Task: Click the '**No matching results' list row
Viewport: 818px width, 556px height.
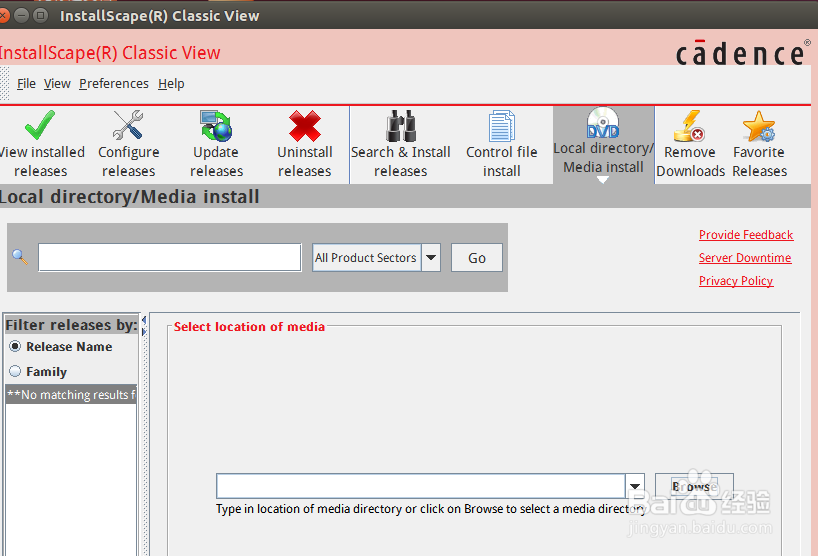Action: pyautogui.click(x=71, y=395)
